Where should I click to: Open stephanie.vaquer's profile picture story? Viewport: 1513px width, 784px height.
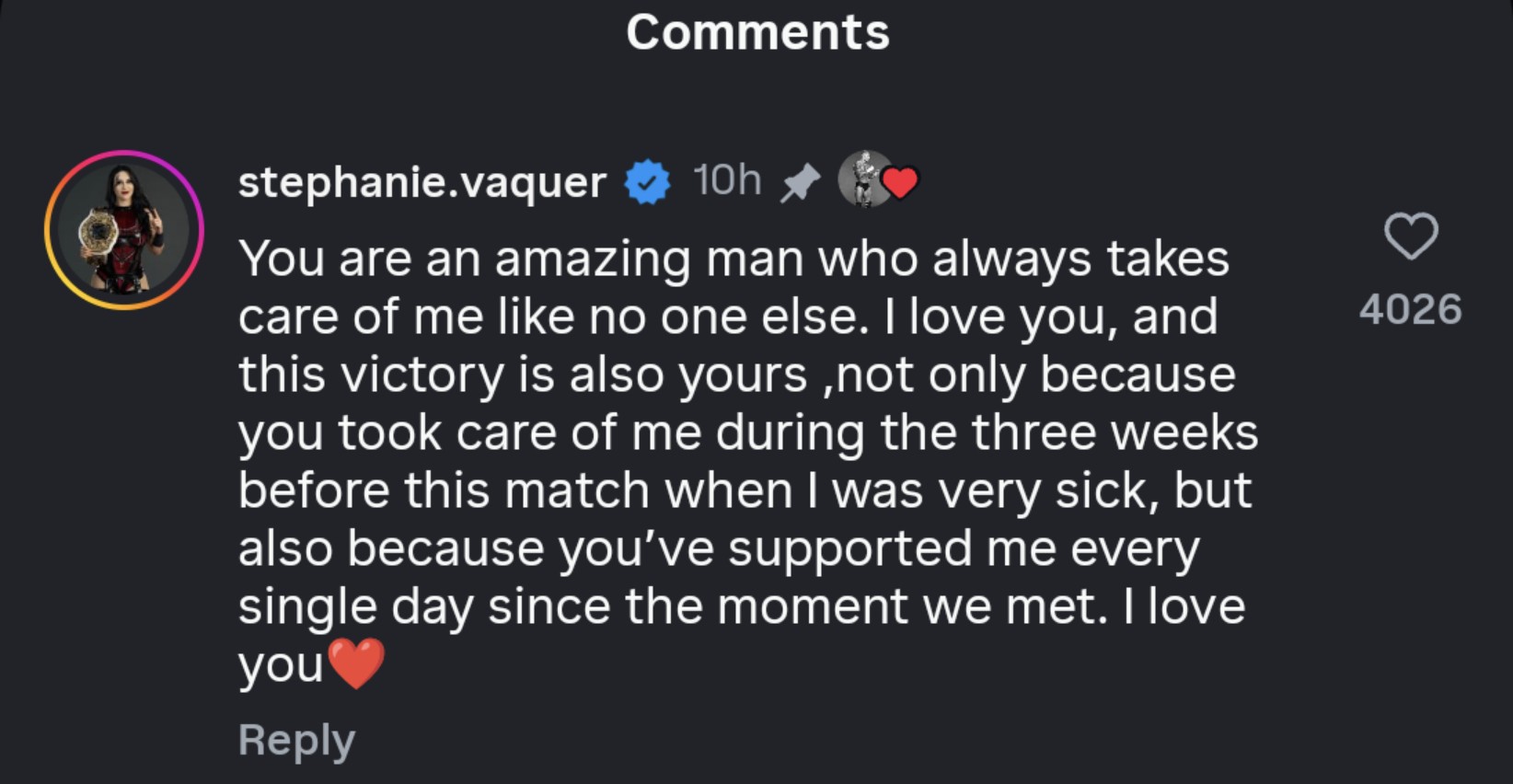(x=124, y=230)
